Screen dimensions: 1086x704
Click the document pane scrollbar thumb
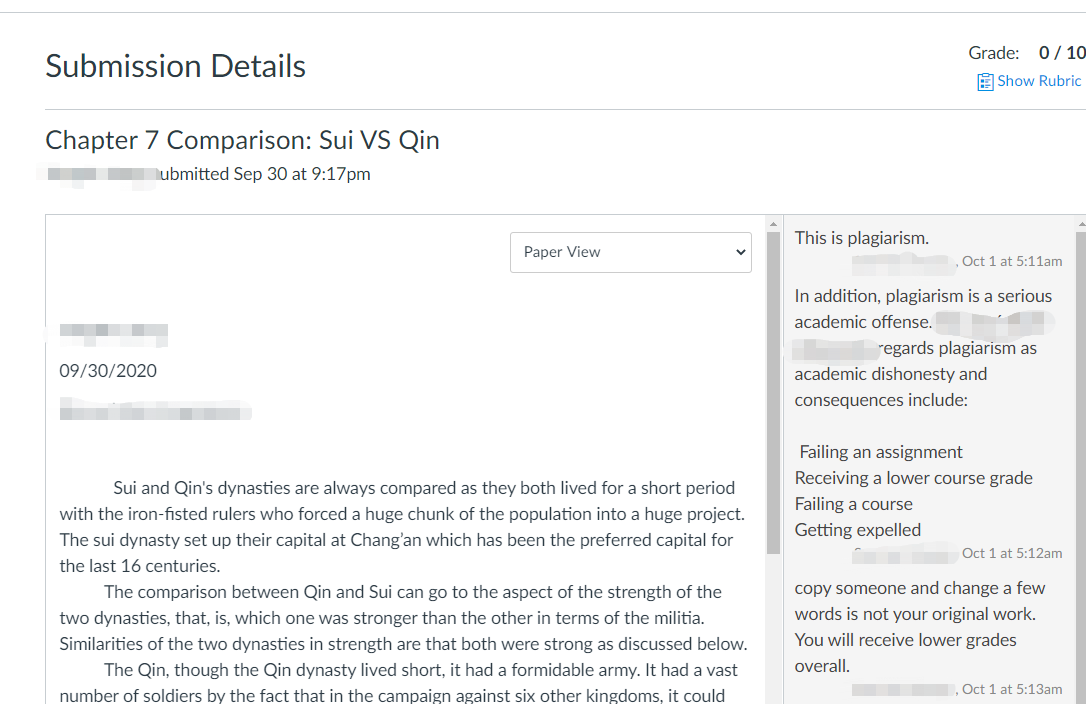(774, 393)
